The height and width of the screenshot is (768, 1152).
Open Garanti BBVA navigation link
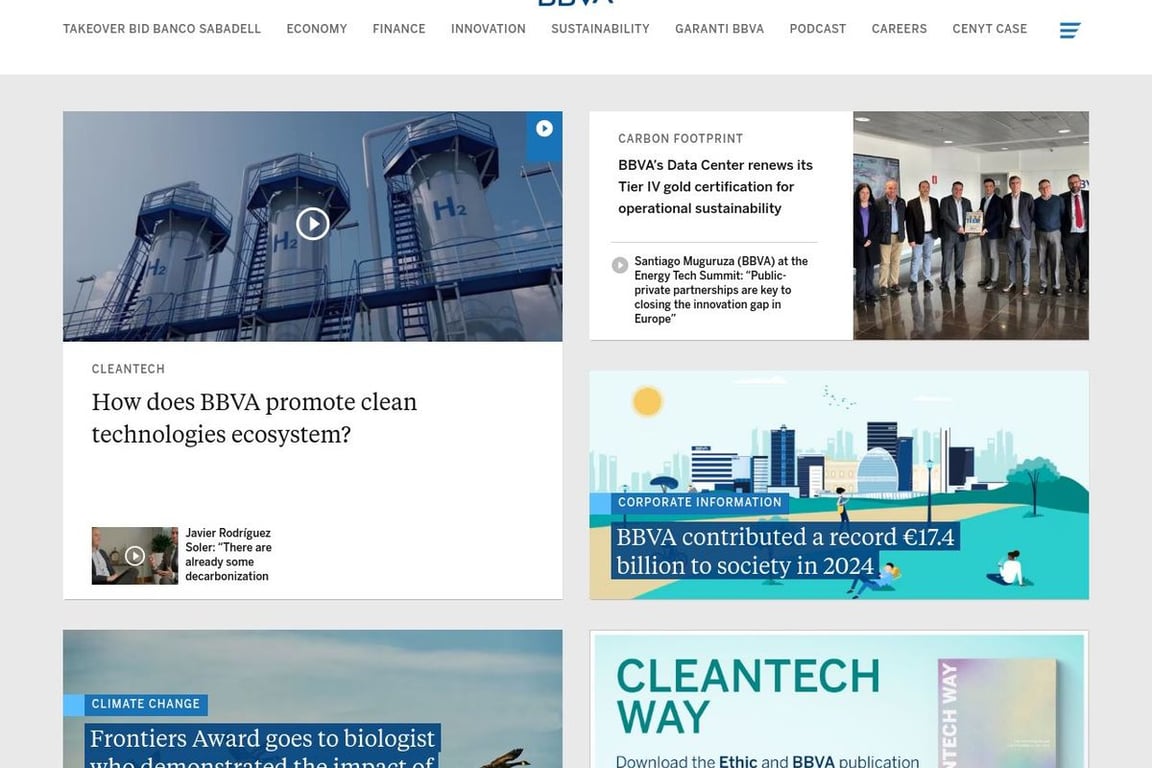719,29
